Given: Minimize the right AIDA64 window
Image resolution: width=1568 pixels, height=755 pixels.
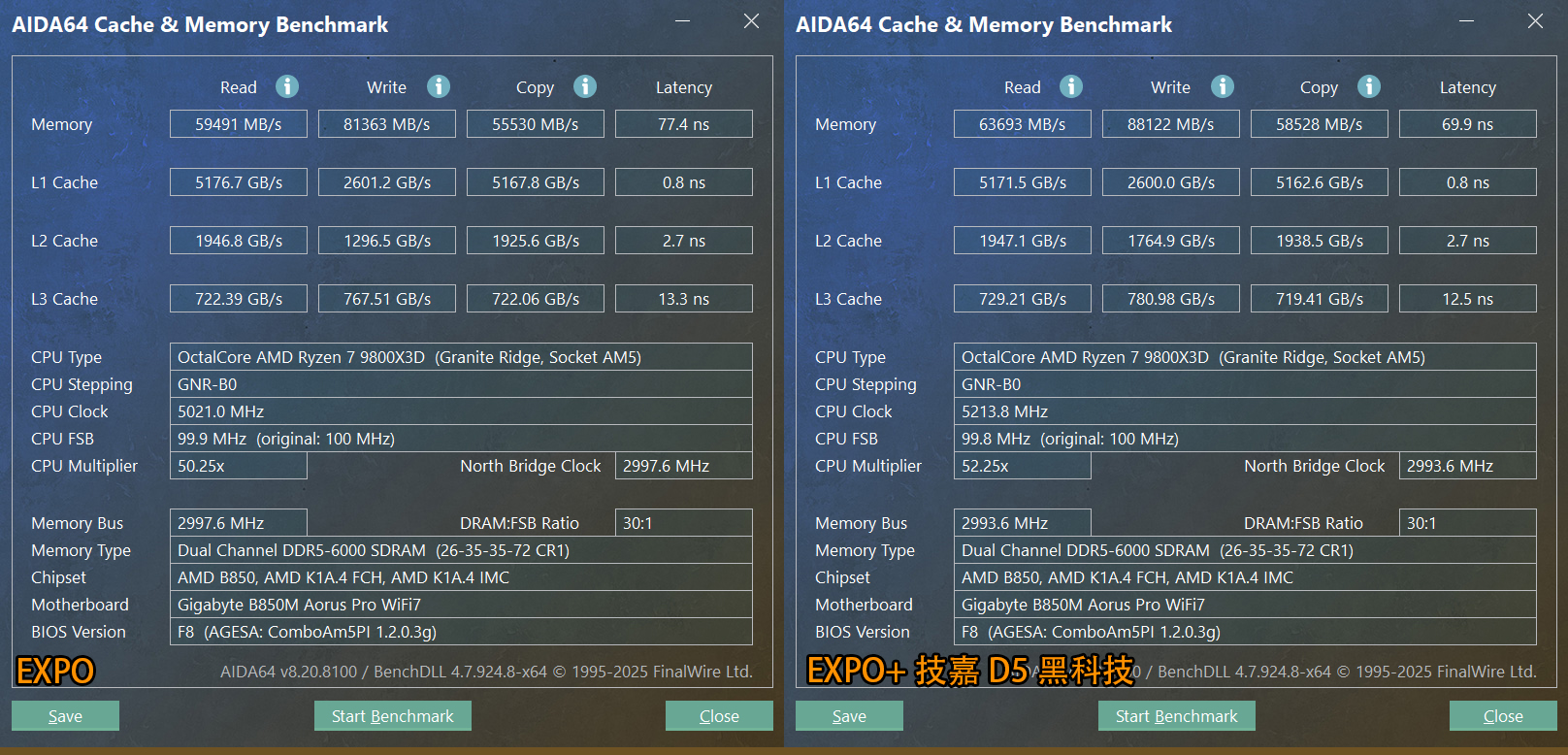Looking at the screenshot, I should (1467, 21).
